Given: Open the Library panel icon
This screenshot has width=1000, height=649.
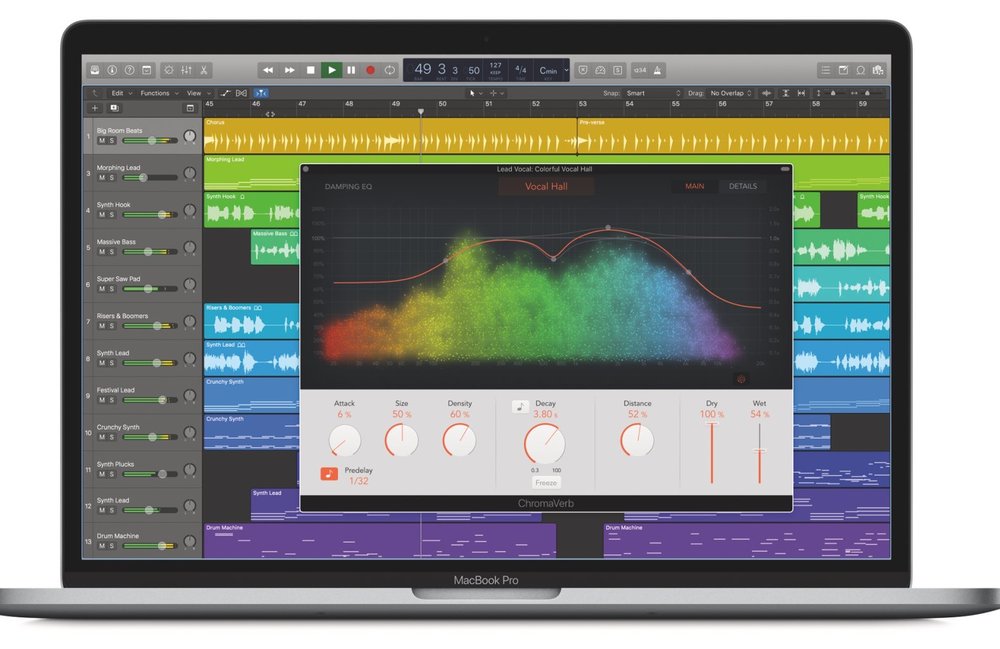Looking at the screenshot, I should point(95,70).
